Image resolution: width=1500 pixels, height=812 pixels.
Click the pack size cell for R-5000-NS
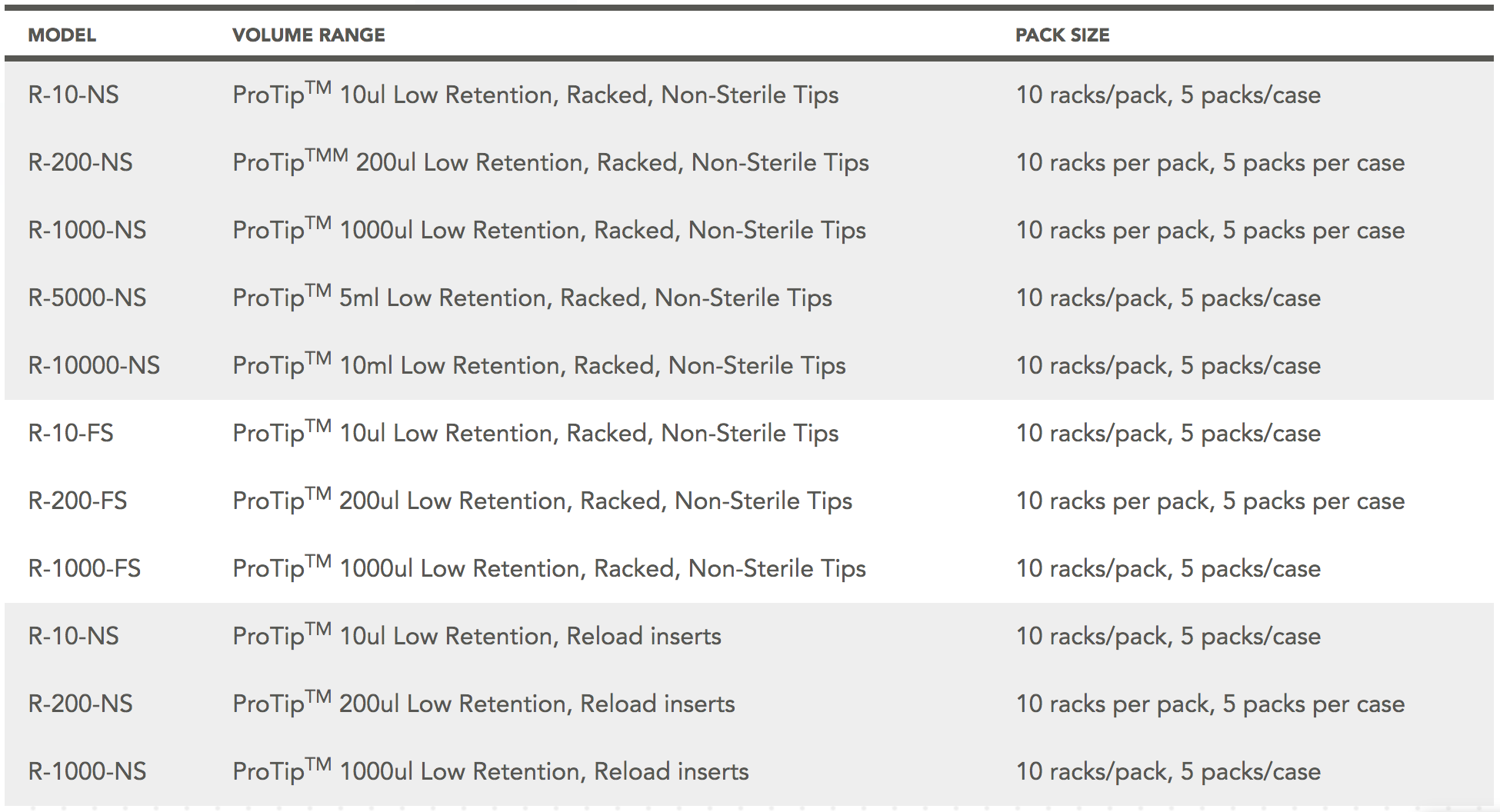pos(1168,298)
